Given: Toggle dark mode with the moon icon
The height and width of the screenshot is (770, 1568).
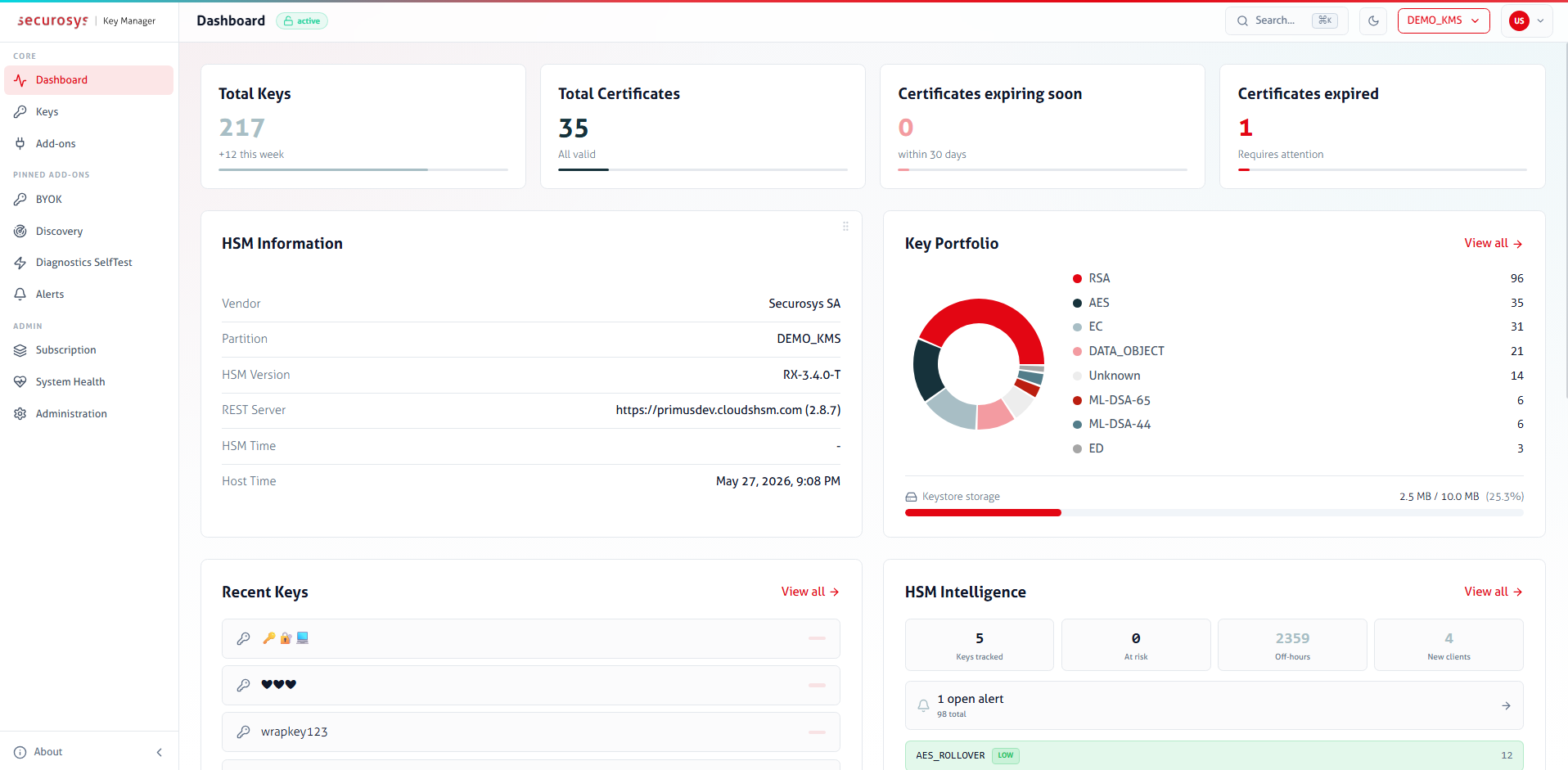Looking at the screenshot, I should click(x=1374, y=21).
